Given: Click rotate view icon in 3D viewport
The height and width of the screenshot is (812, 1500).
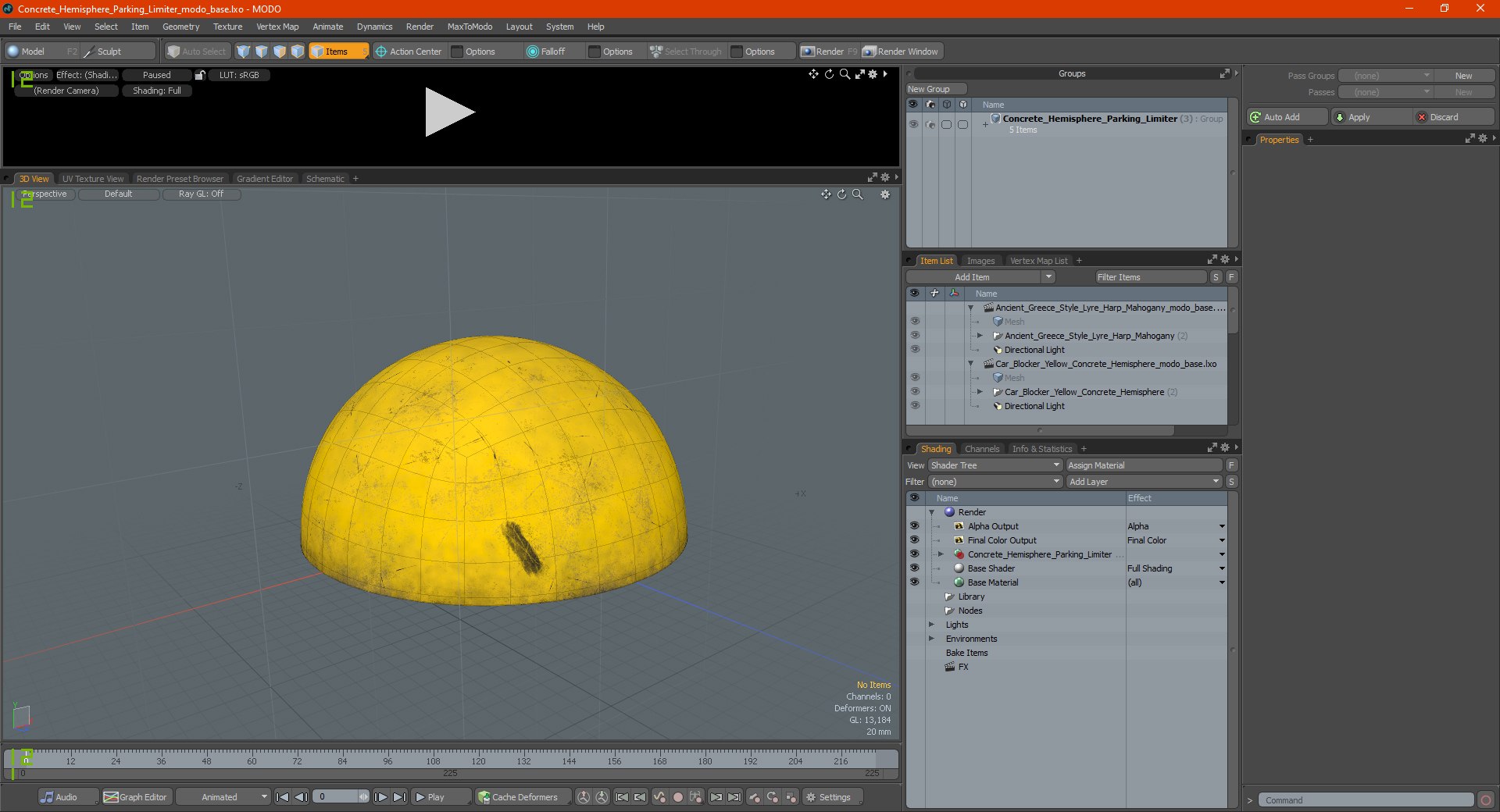Looking at the screenshot, I should pos(842,194).
